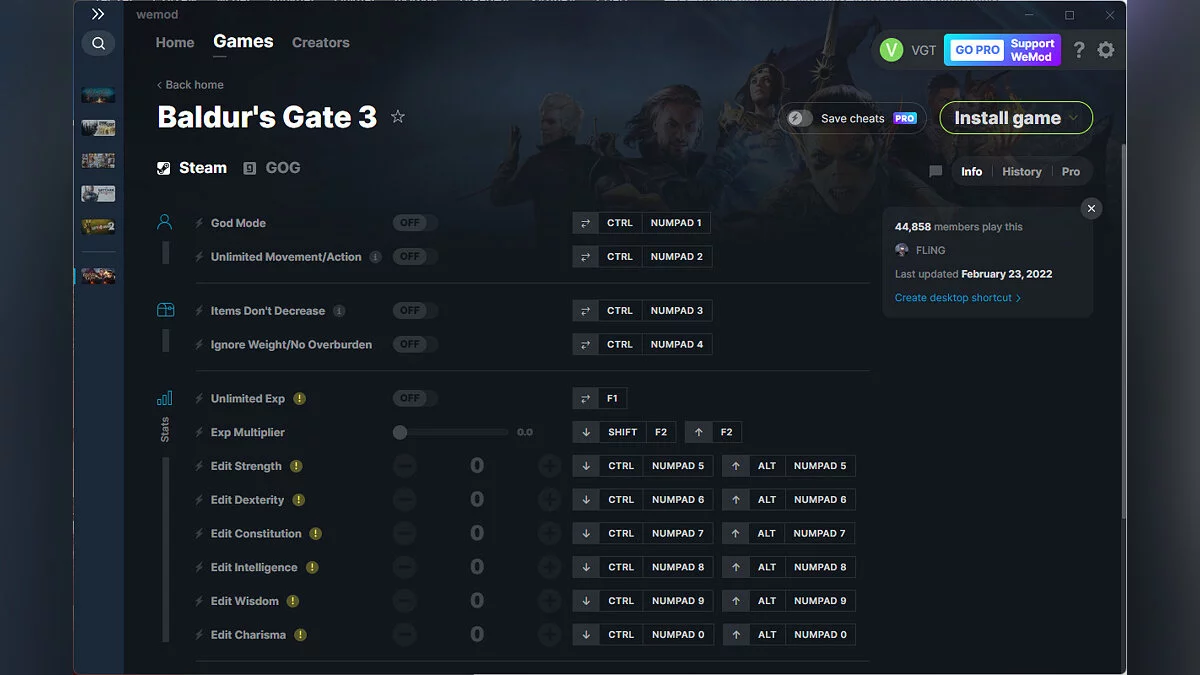Open the Install game dropdown arrow
Image resolution: width=1200 pixels, height=675 pixels.
(1074, 118)
